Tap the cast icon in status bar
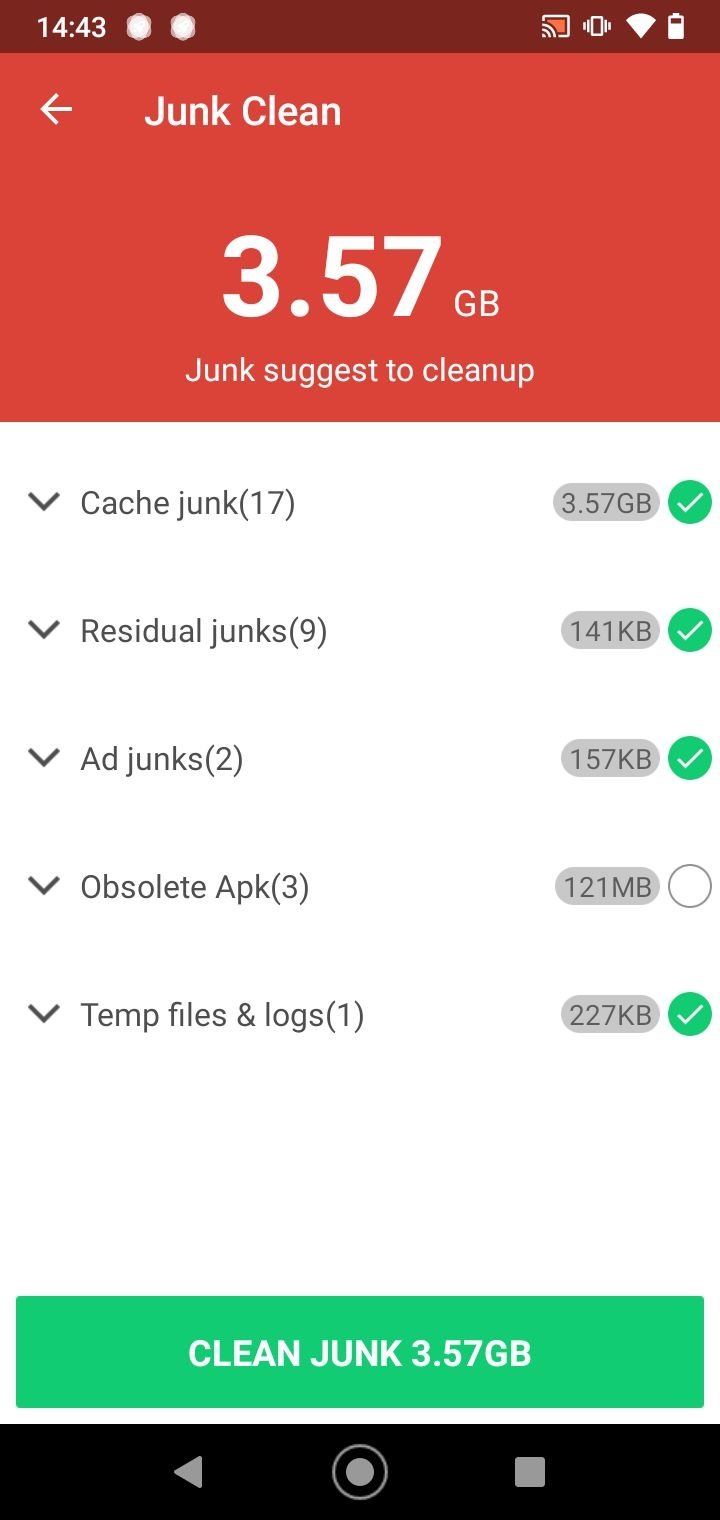Viewport: 720px width, 1520px height. [x=555, y=27]
